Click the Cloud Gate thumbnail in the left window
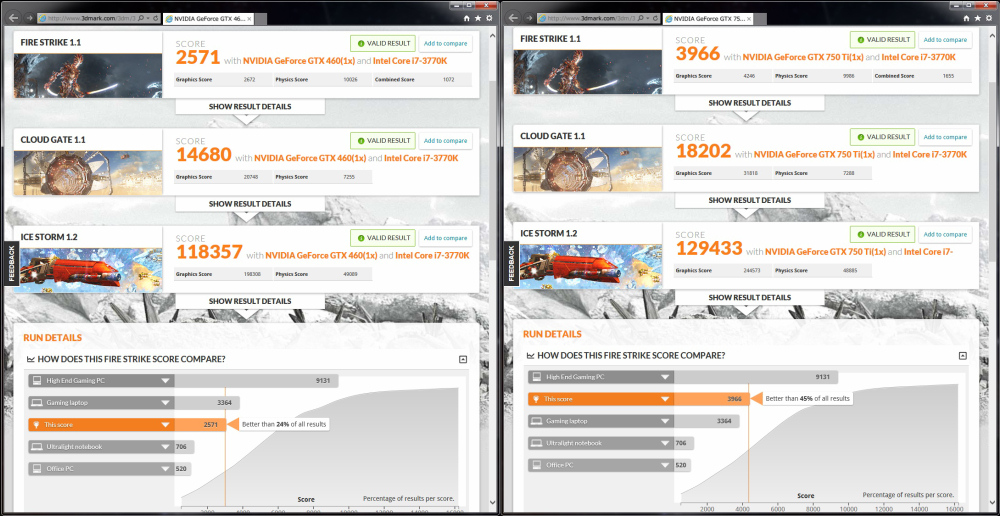1000x516 pixels. point(88,173)
